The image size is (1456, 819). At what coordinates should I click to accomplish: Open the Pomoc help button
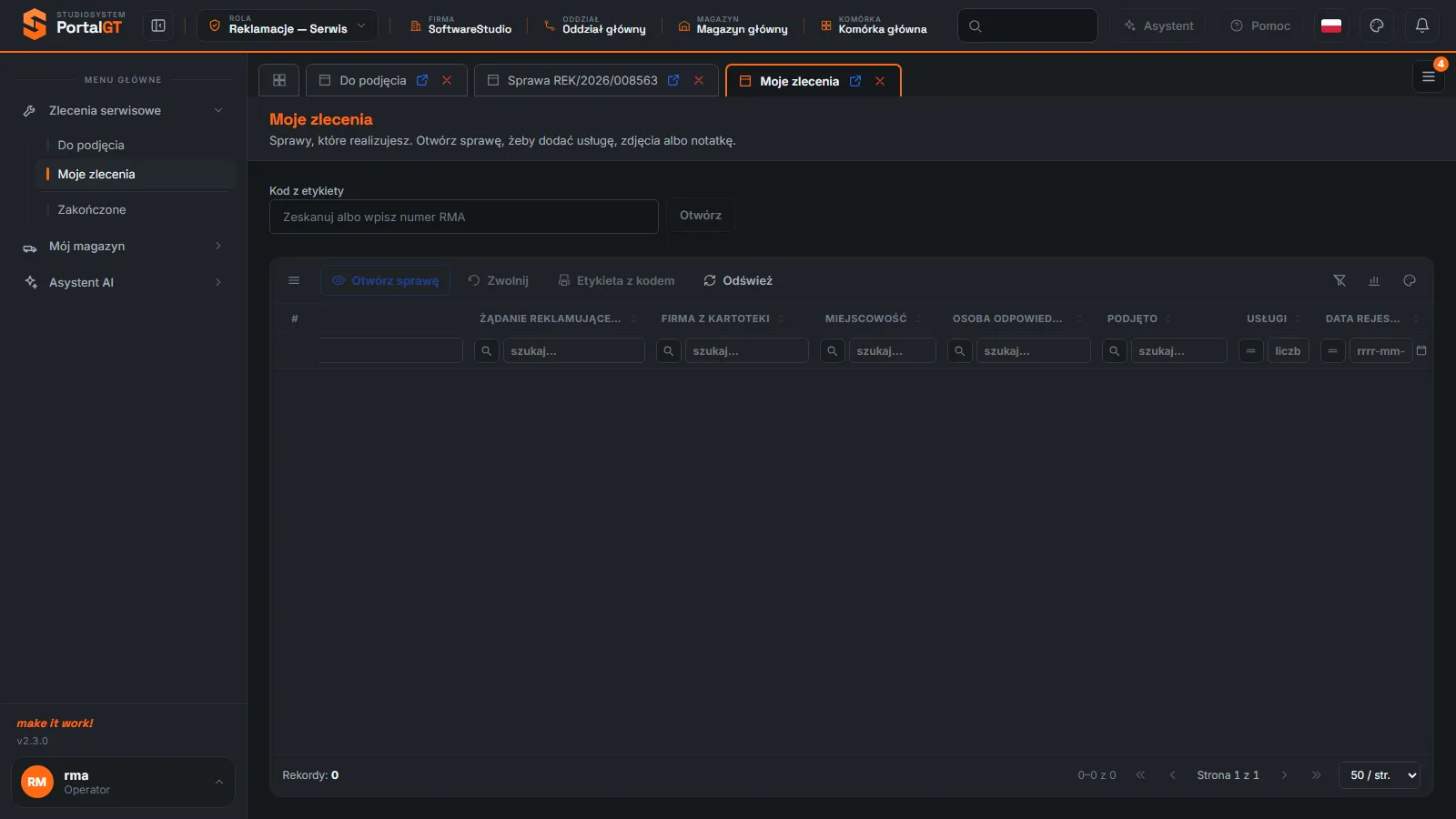click(x=1260, y=25)
